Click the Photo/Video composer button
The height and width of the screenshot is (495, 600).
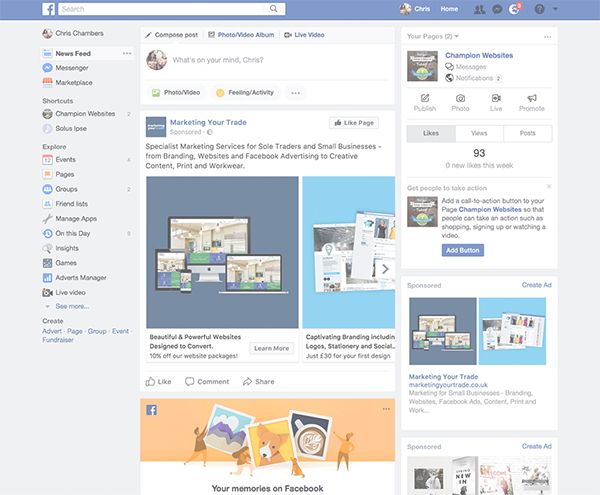coord(177,93)
